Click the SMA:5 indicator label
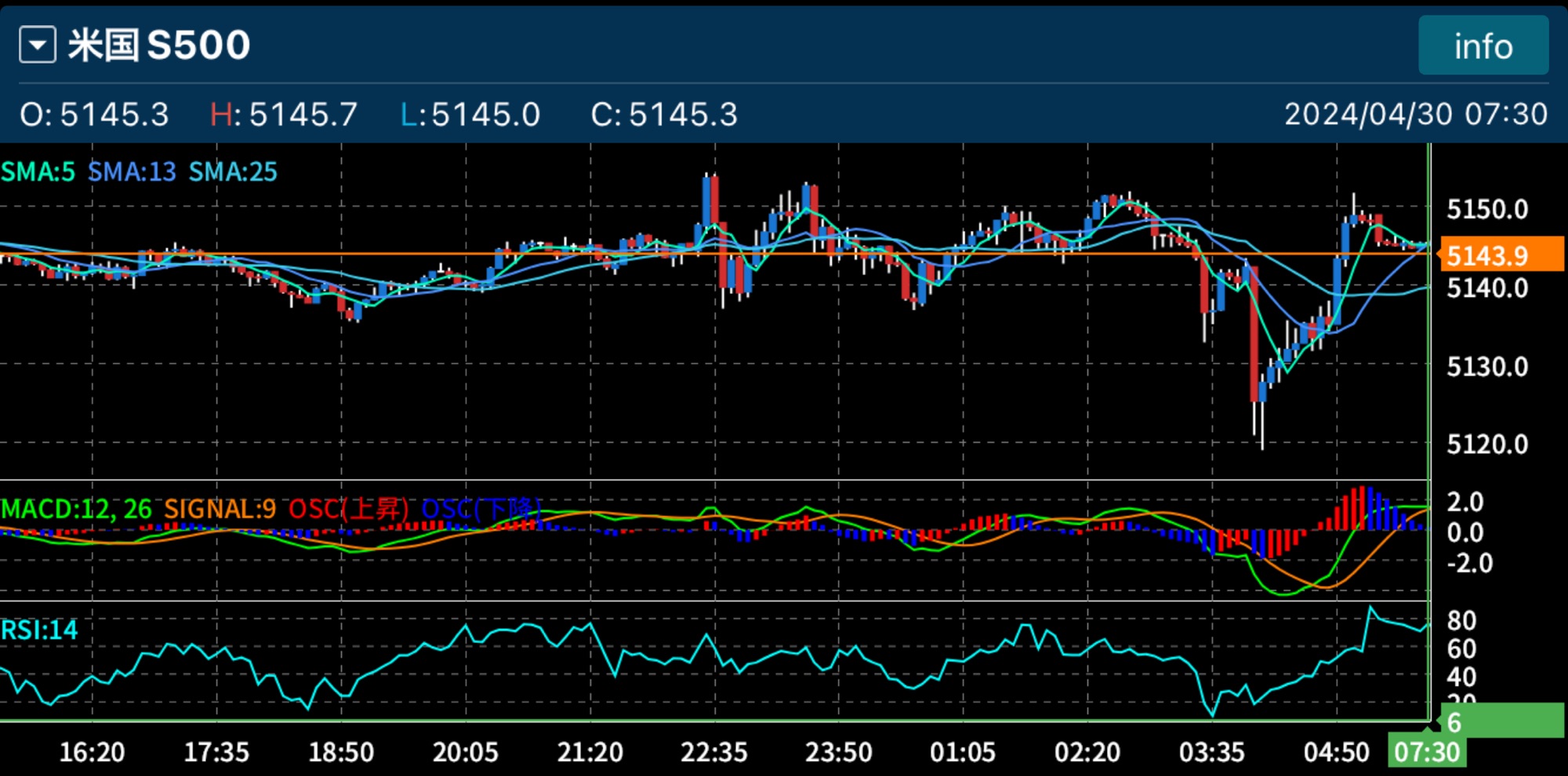The height and width of the screenshot is (776, 1568). pos(38,172)
